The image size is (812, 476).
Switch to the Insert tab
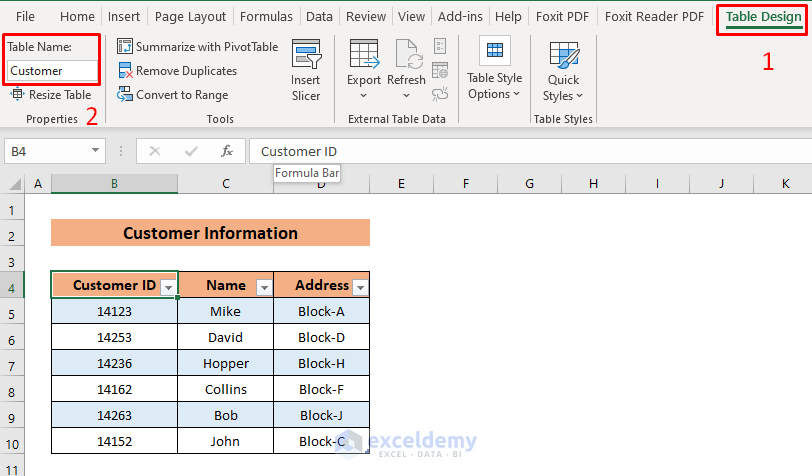pyautogui.click(x=124, y=17)
